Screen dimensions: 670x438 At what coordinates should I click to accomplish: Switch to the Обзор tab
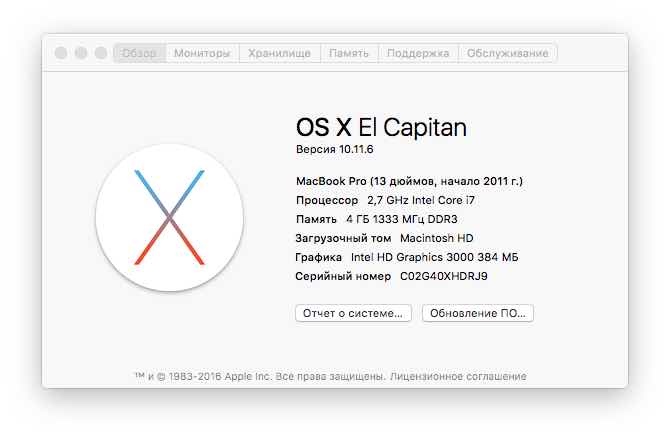140,53
